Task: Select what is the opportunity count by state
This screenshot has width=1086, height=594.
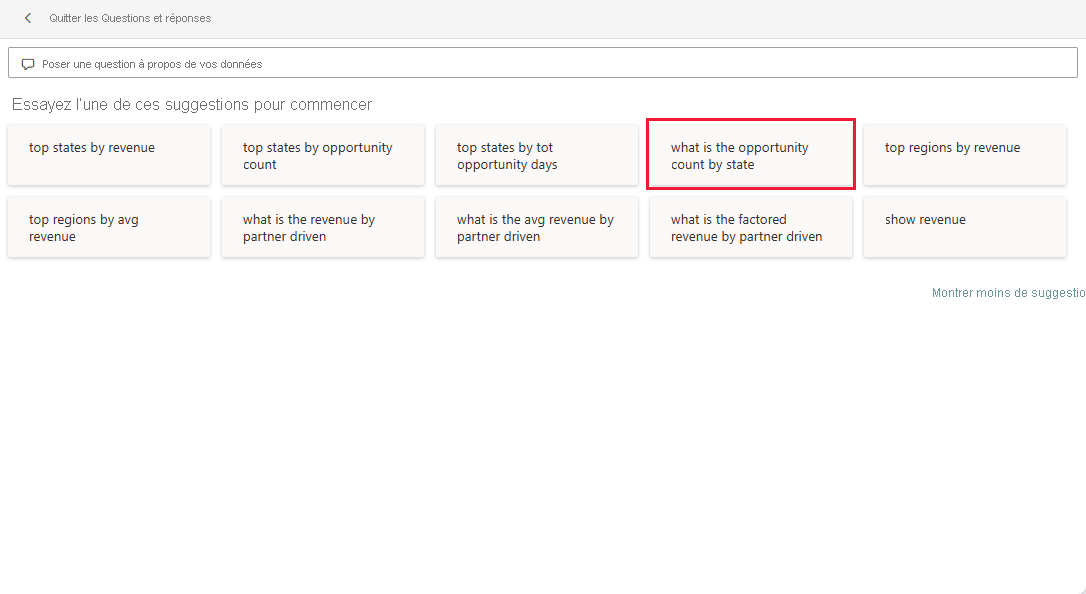Action: [x=751, y=154]
